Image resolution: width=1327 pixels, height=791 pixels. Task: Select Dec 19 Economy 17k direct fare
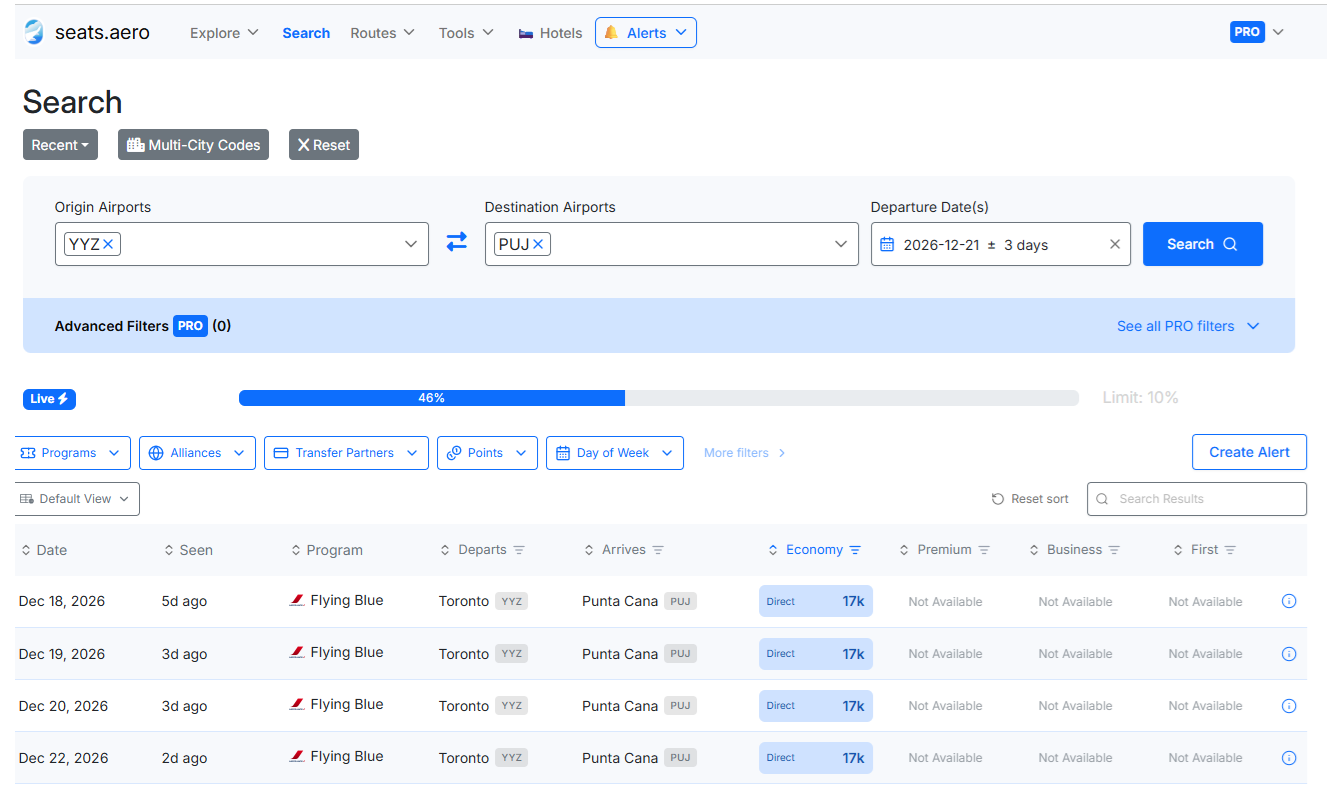(816, 654)
